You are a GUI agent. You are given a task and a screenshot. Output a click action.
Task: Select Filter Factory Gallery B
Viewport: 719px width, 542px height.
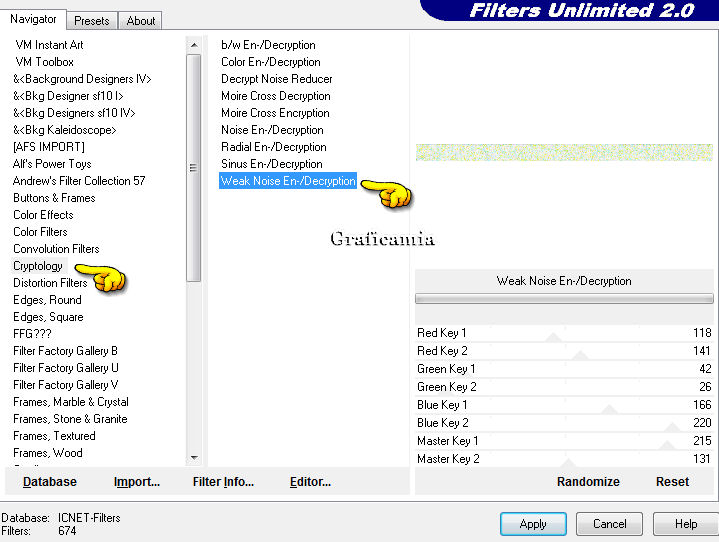point(65,350)
